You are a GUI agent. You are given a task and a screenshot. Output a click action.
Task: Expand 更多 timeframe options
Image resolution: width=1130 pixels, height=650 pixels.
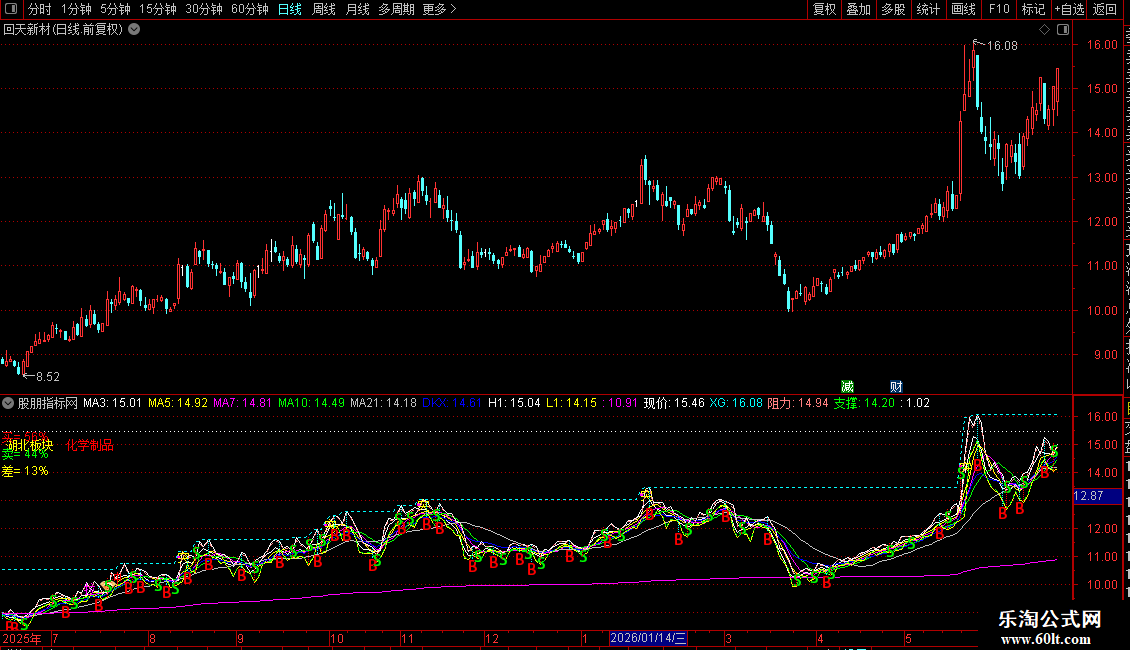click(440, 9)
